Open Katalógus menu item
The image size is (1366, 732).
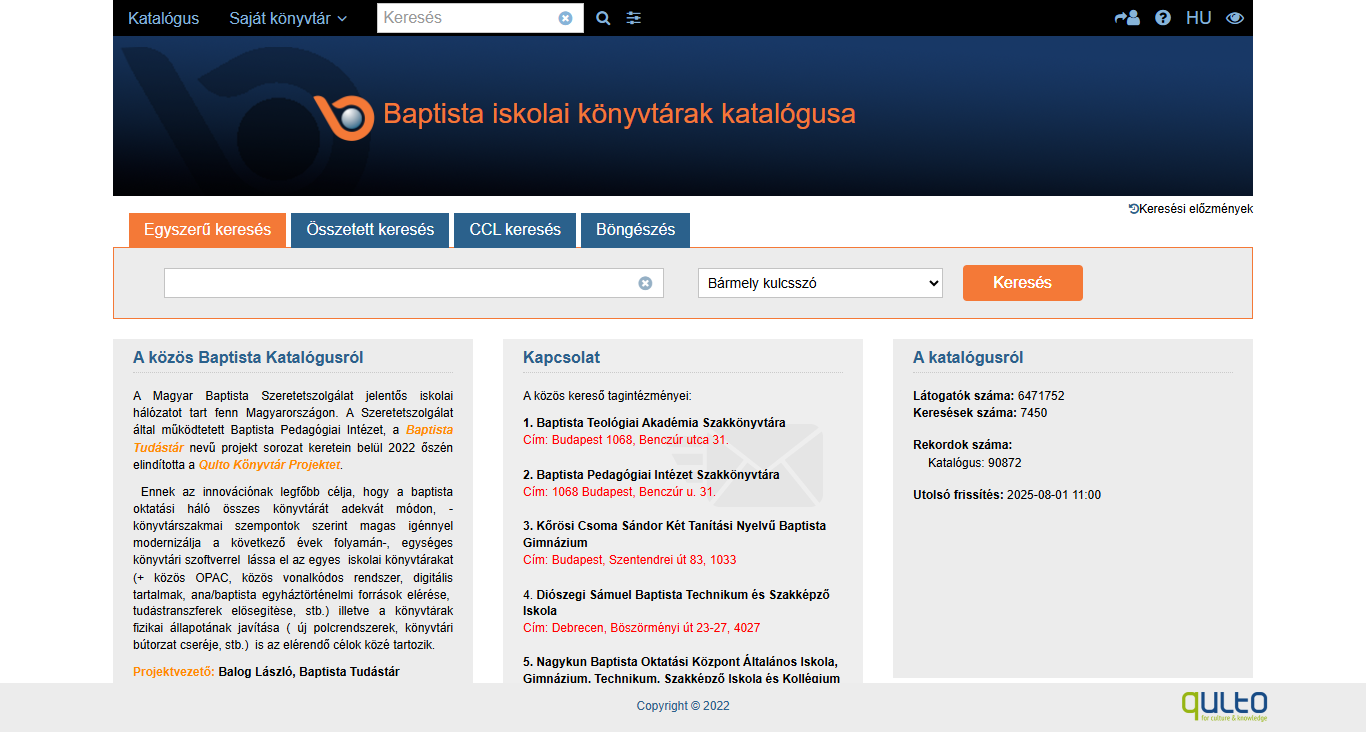pyautogui.click(x=163, y=18)
